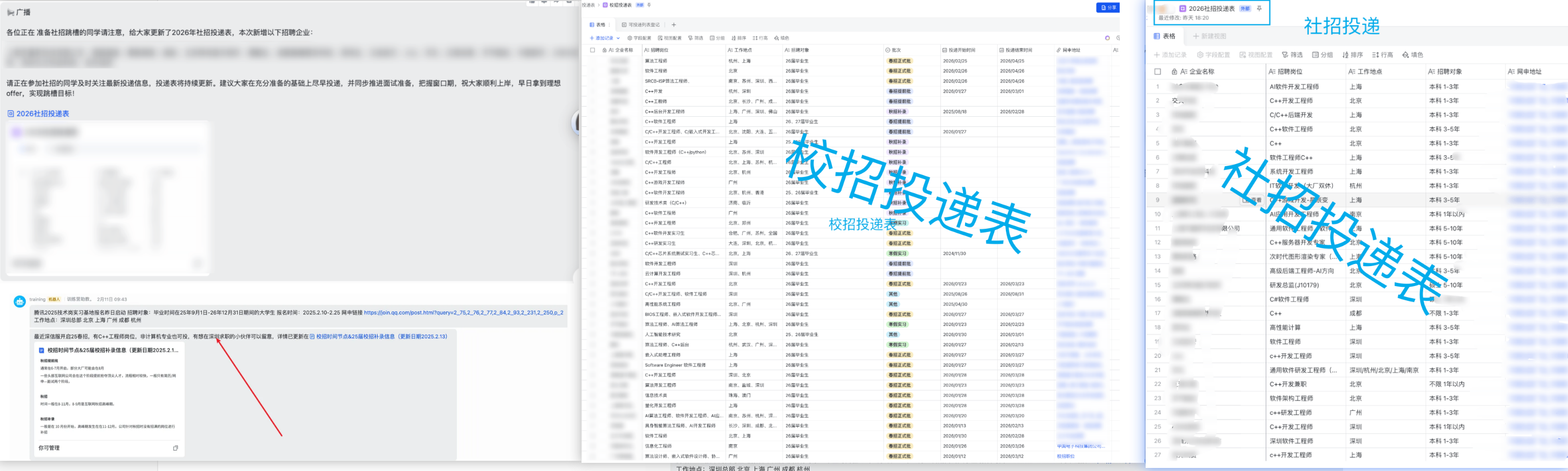Click 行高 in the 2026社招投递表 toolbar
Screen dimensions: 1568x471
[x=1382, y=55]
